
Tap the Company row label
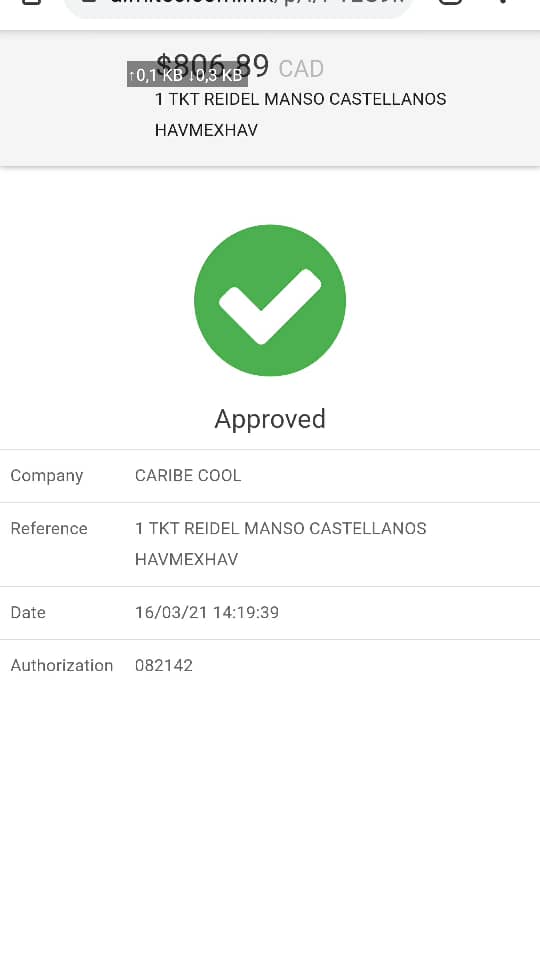tap(47, 476)
